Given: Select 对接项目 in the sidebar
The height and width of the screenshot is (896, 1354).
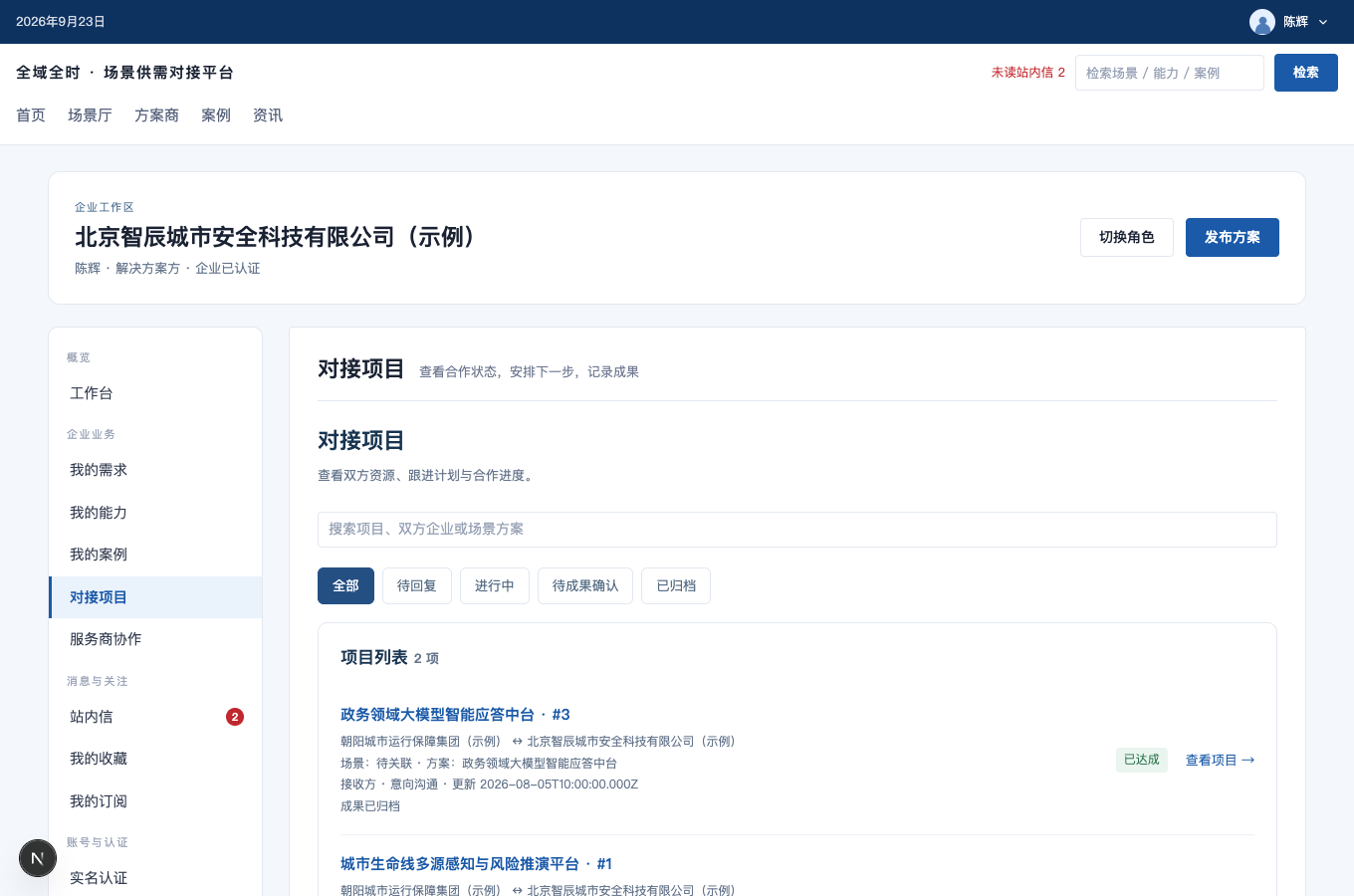Looking at the screenshot, I should tap(155, 597).
